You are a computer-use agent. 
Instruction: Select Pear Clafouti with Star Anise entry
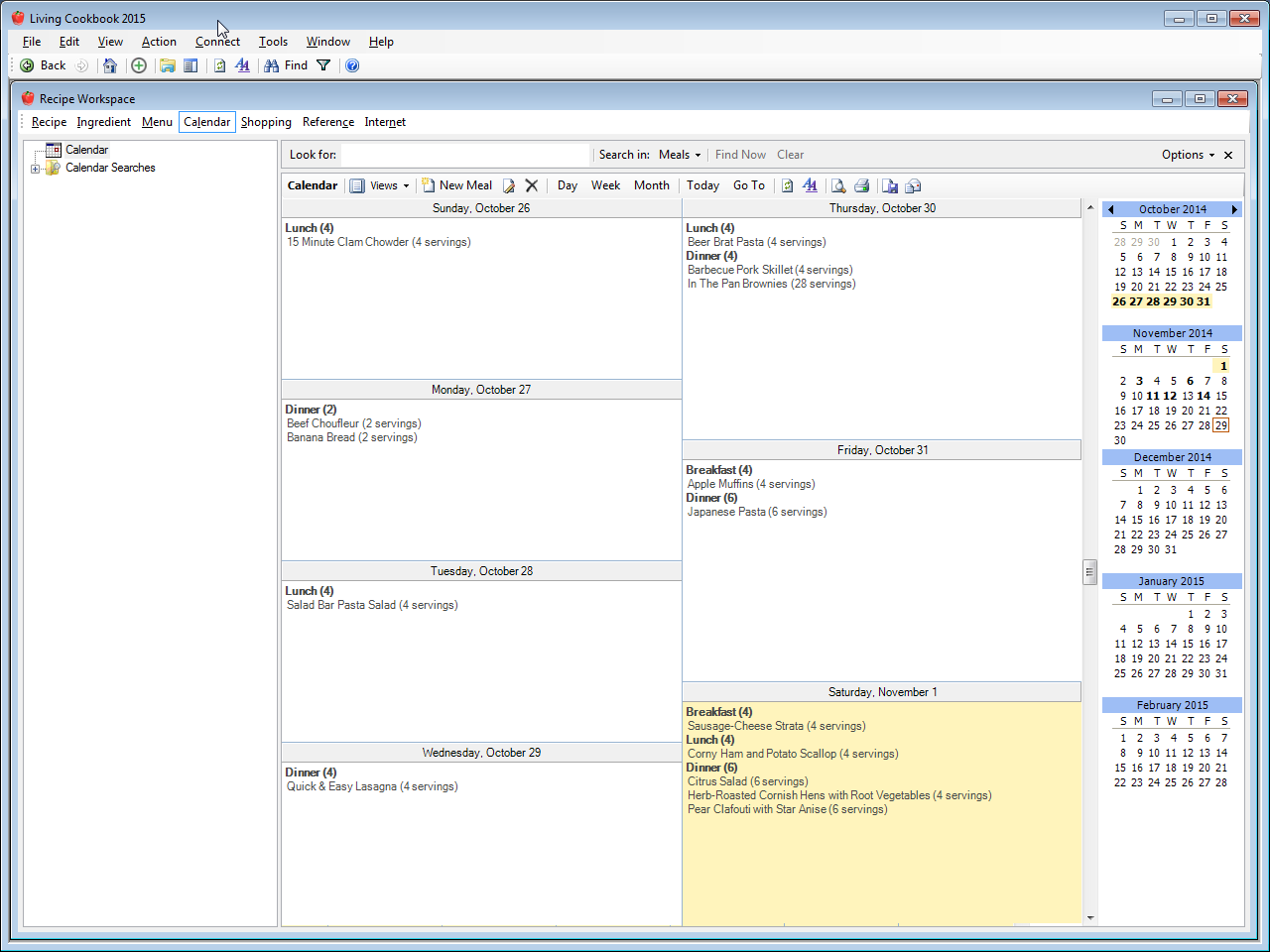click(788, 809)
